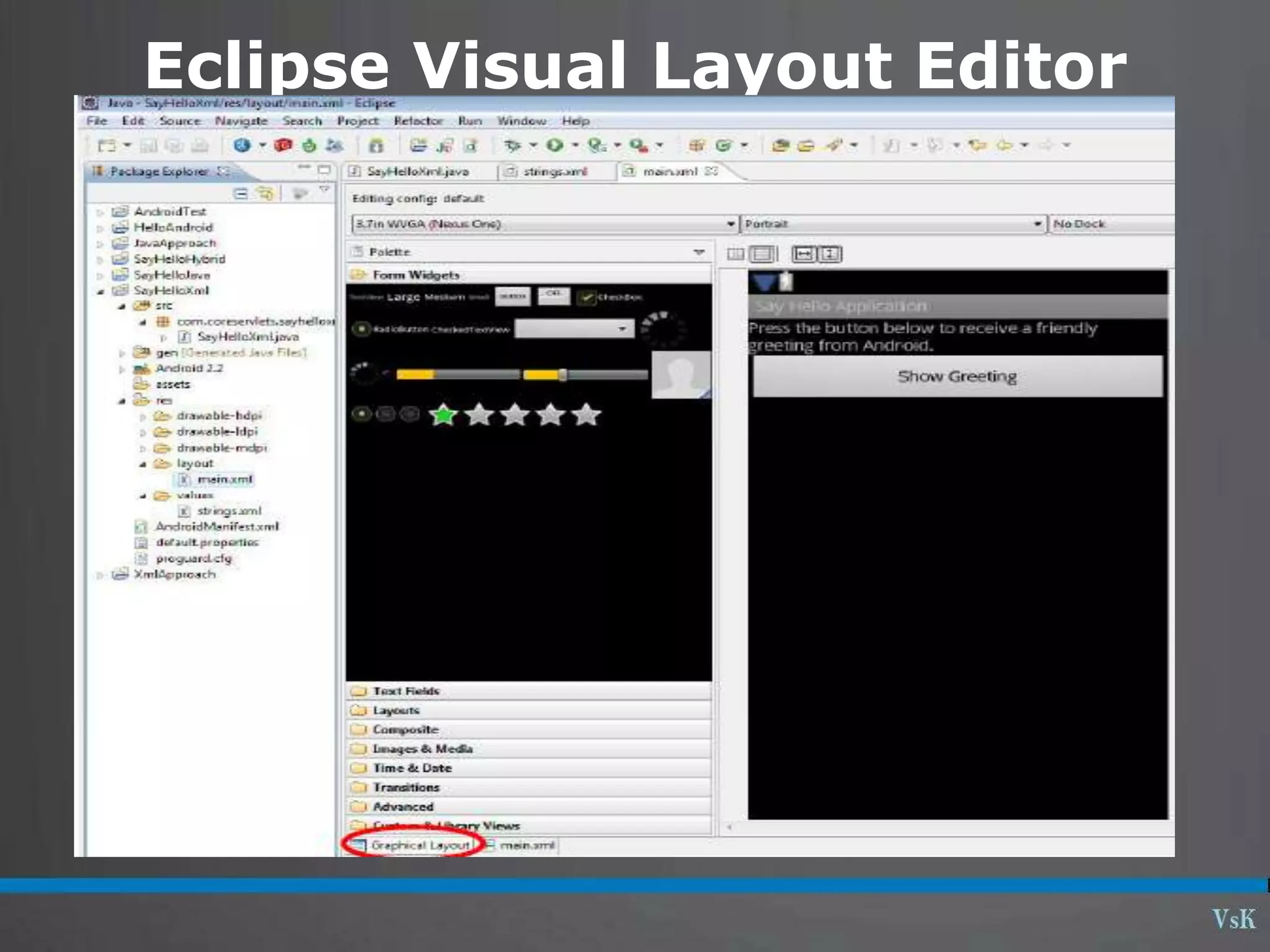This screenshot has height=952, width=1270.
Task: Open the Composite palette category
Action: (x=528, y=729)
